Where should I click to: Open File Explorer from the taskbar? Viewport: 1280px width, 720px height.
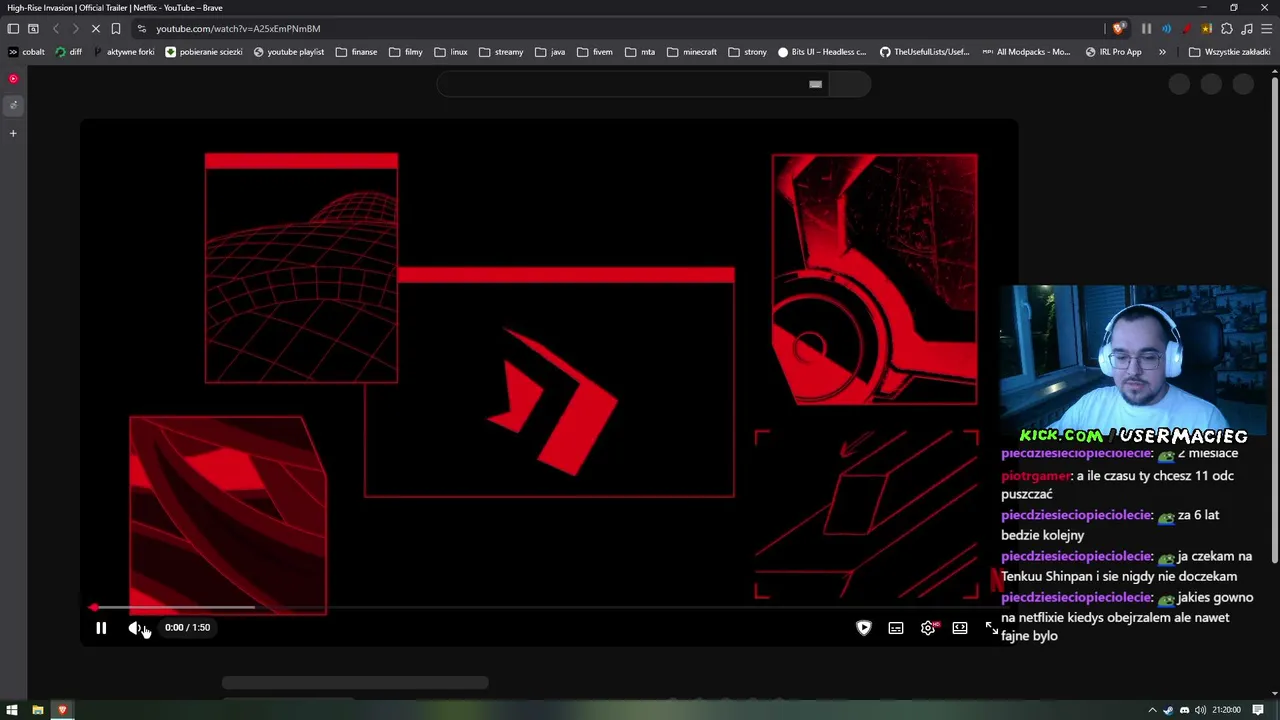click(38, 710)
